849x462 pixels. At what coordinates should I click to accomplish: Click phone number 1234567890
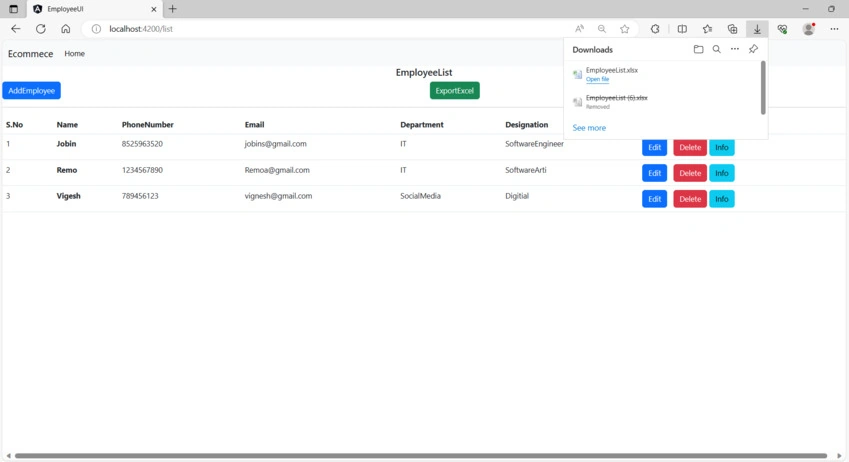coord(142,170)
